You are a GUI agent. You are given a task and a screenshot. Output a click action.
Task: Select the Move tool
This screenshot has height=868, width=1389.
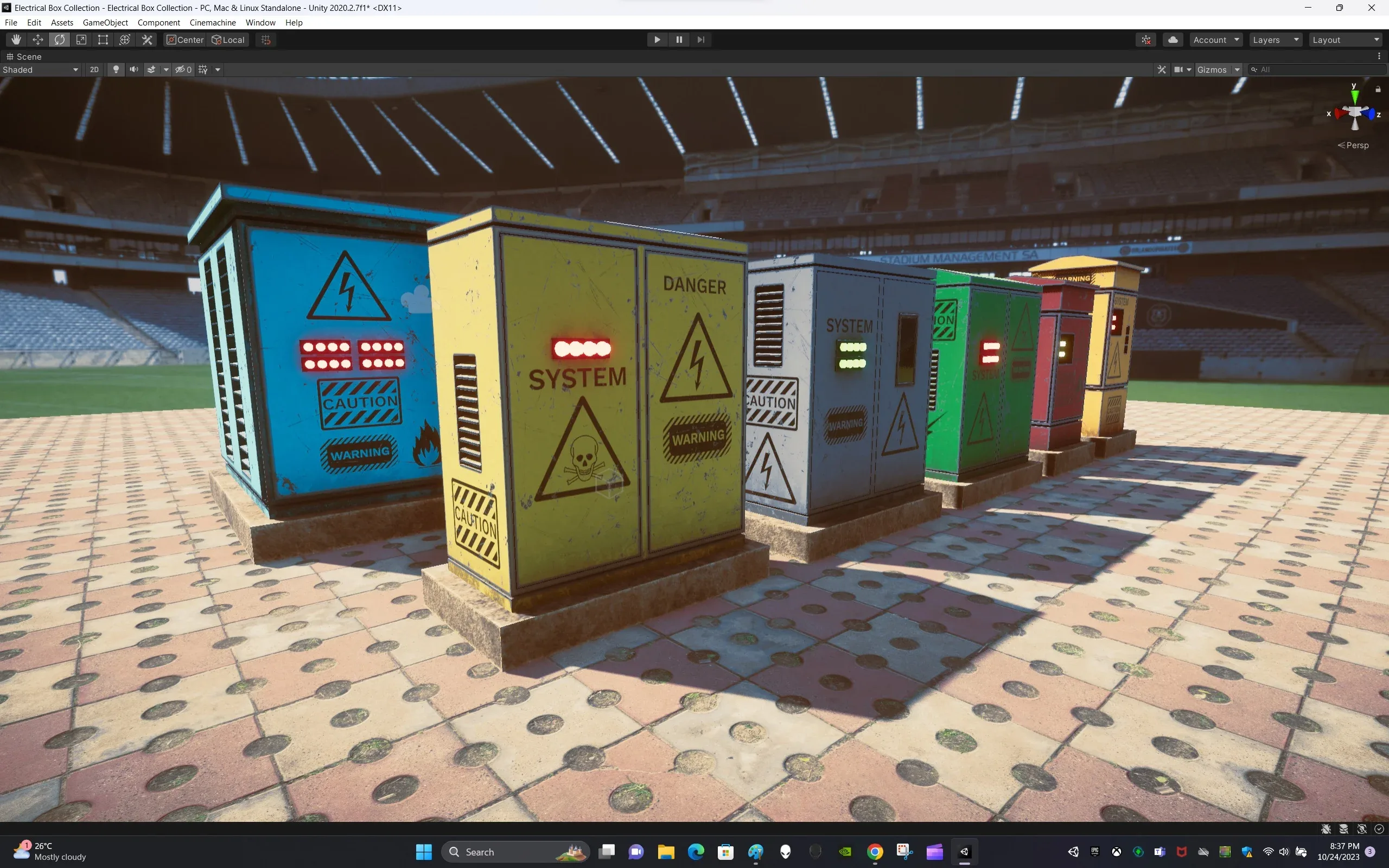[x=38, y=40]
